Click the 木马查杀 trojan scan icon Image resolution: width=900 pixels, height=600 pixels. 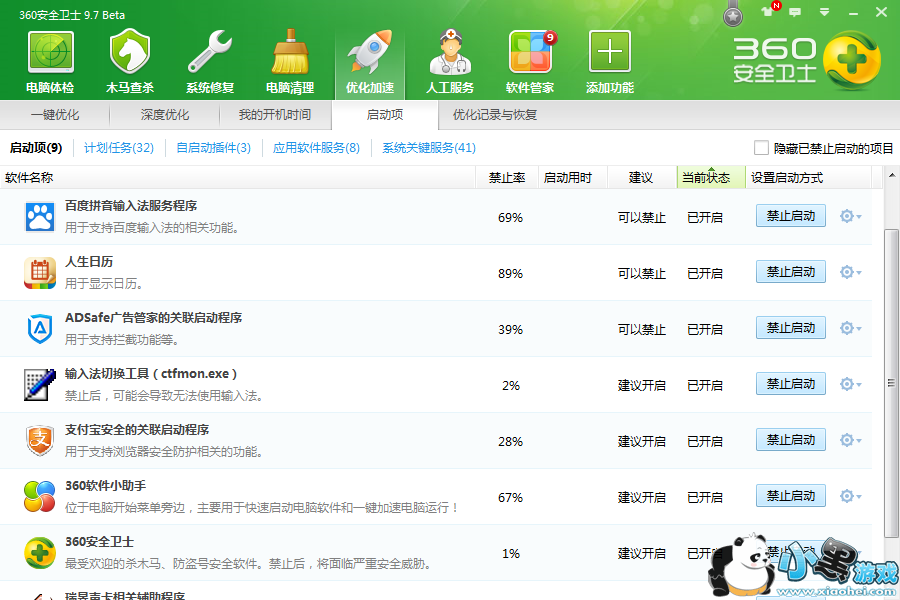(130, 52)
